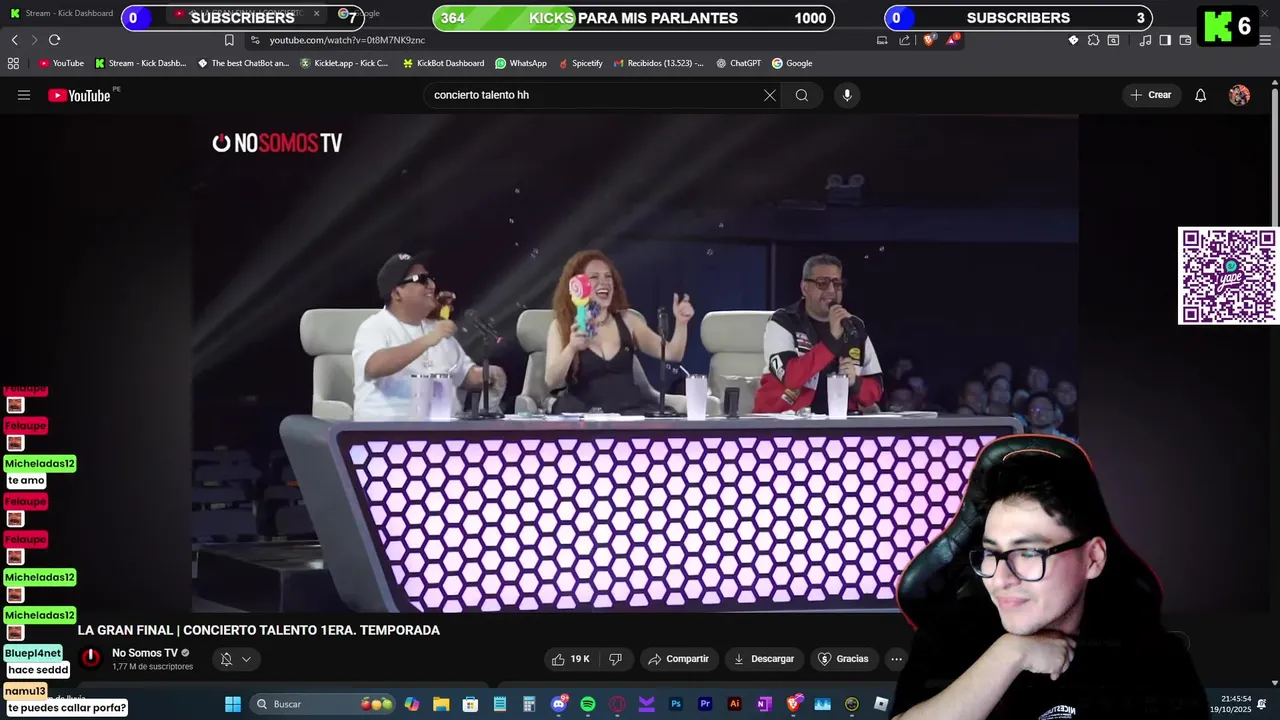The height and width of the screenshot is (720, 1280).
Task: Open the browser extensions puzzle icon
Action: click(1093, 40)
